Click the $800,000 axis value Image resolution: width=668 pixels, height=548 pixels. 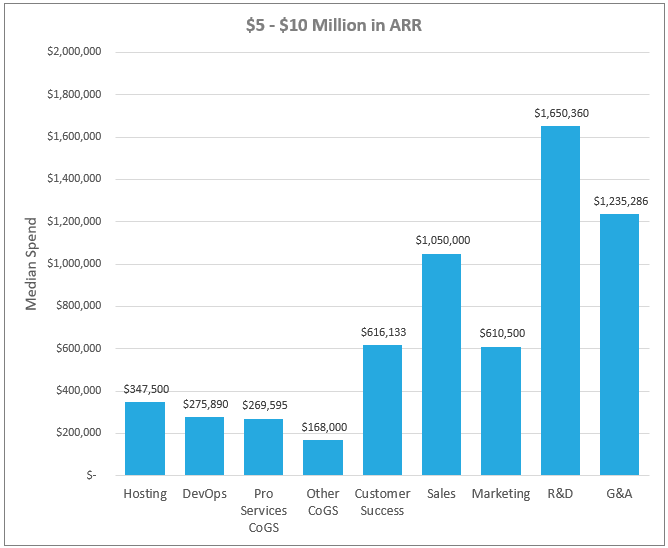[x=79, y=306]
